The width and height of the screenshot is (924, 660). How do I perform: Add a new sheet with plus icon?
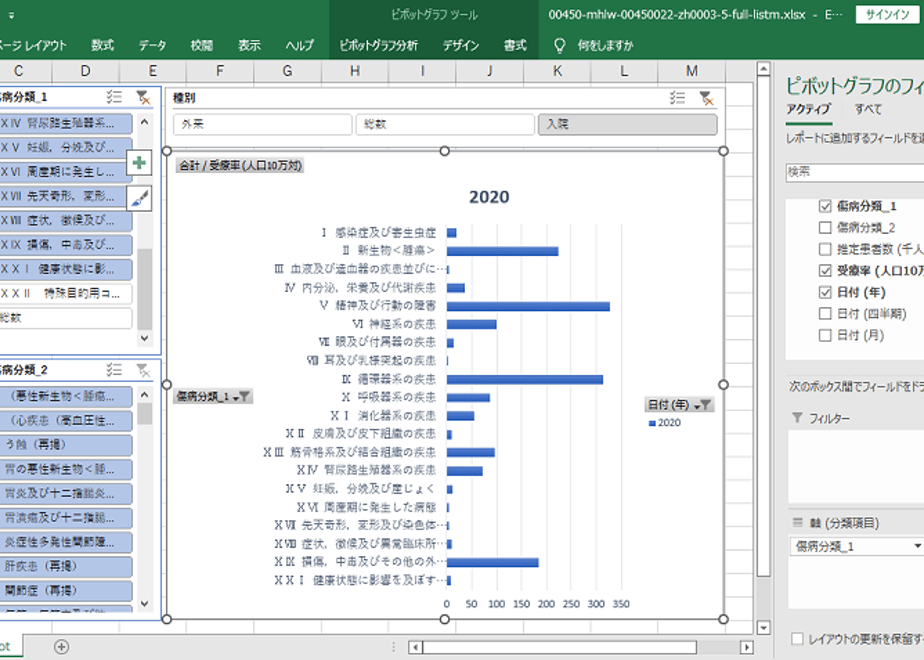61,647
